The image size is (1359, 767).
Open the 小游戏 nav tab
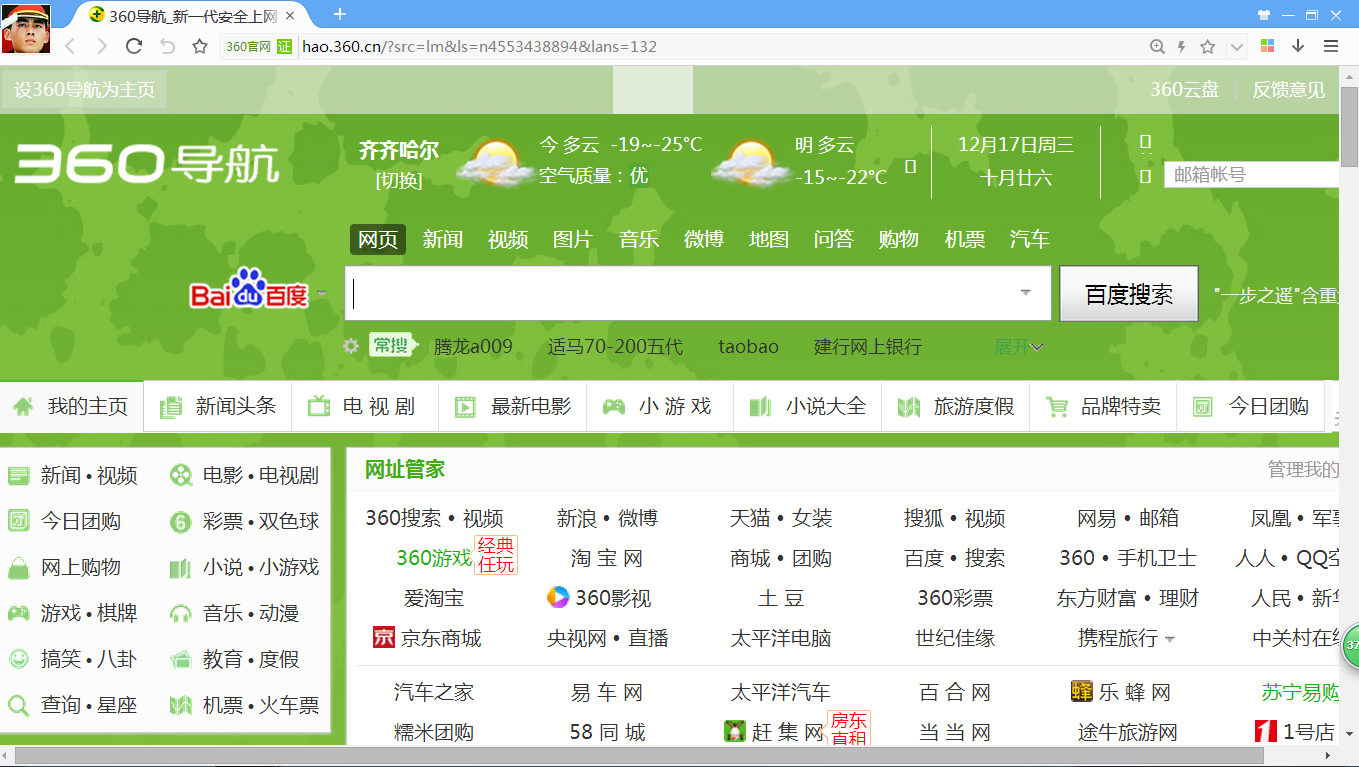click(x=659, y=406)
